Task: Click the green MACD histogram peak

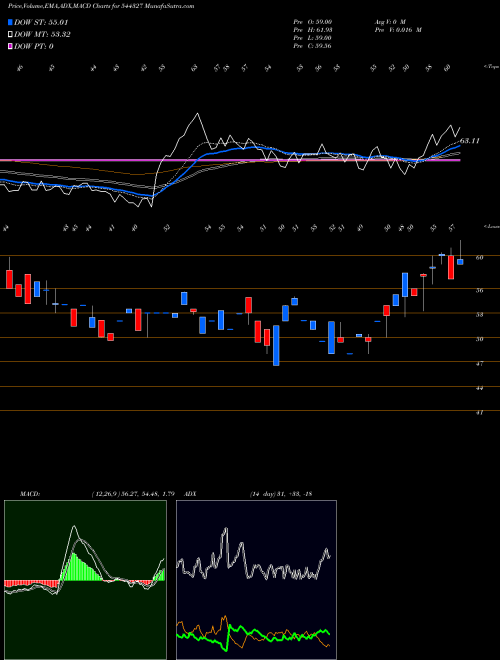Action: [x=74, y=567]
